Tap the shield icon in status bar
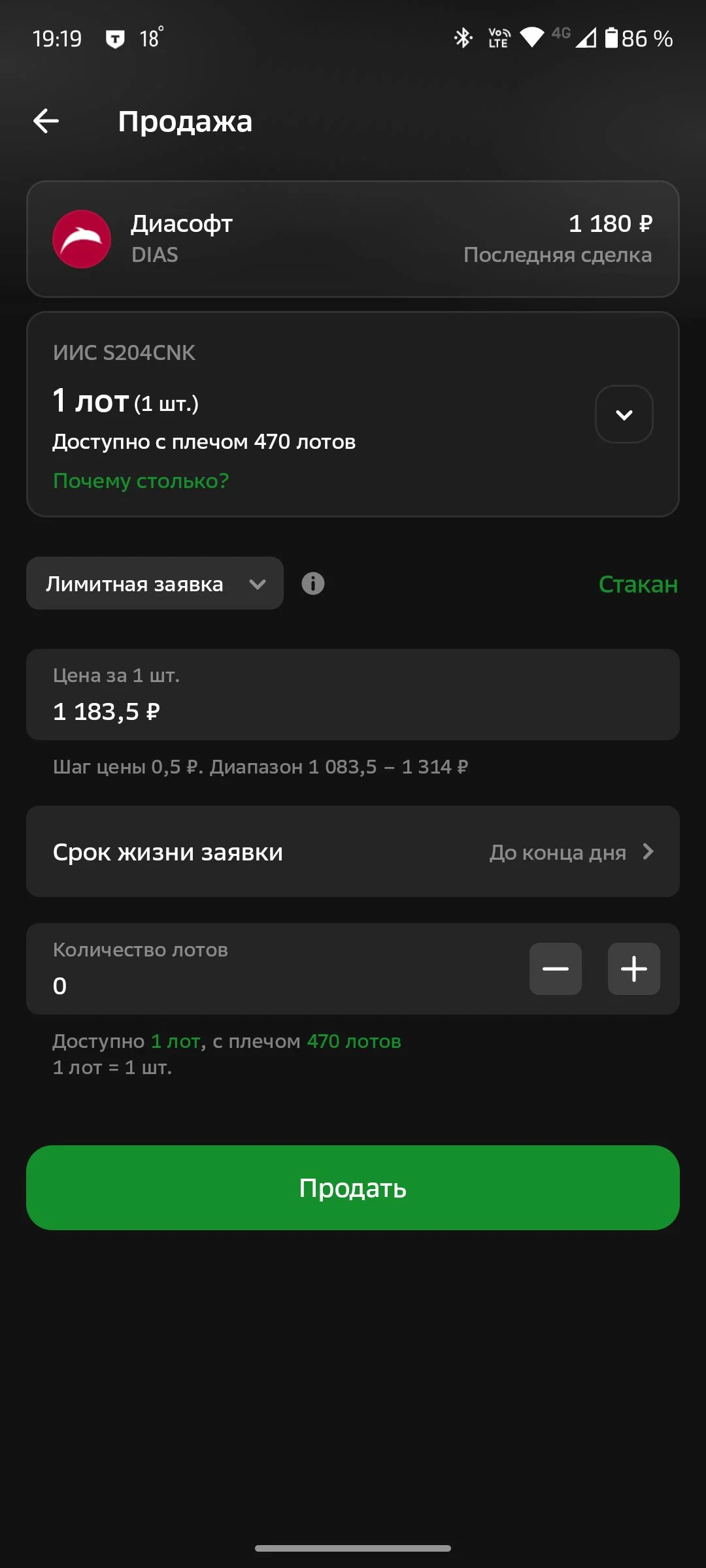This screenshot has height=1568, width=706. (115, 39)
